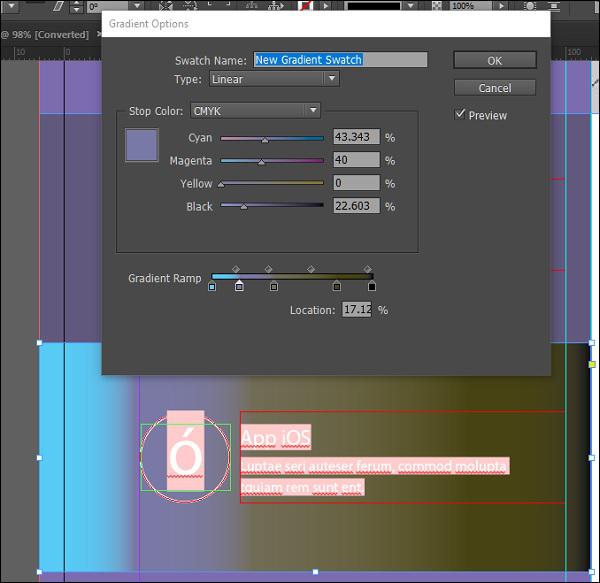Select the last black gradient stop

coord(372,286)
